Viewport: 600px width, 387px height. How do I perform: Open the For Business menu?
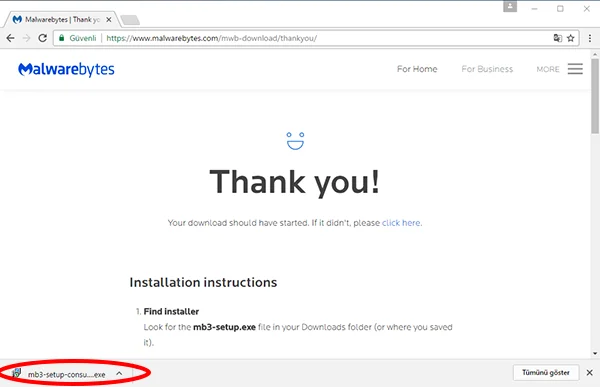[x=487, y=69]
